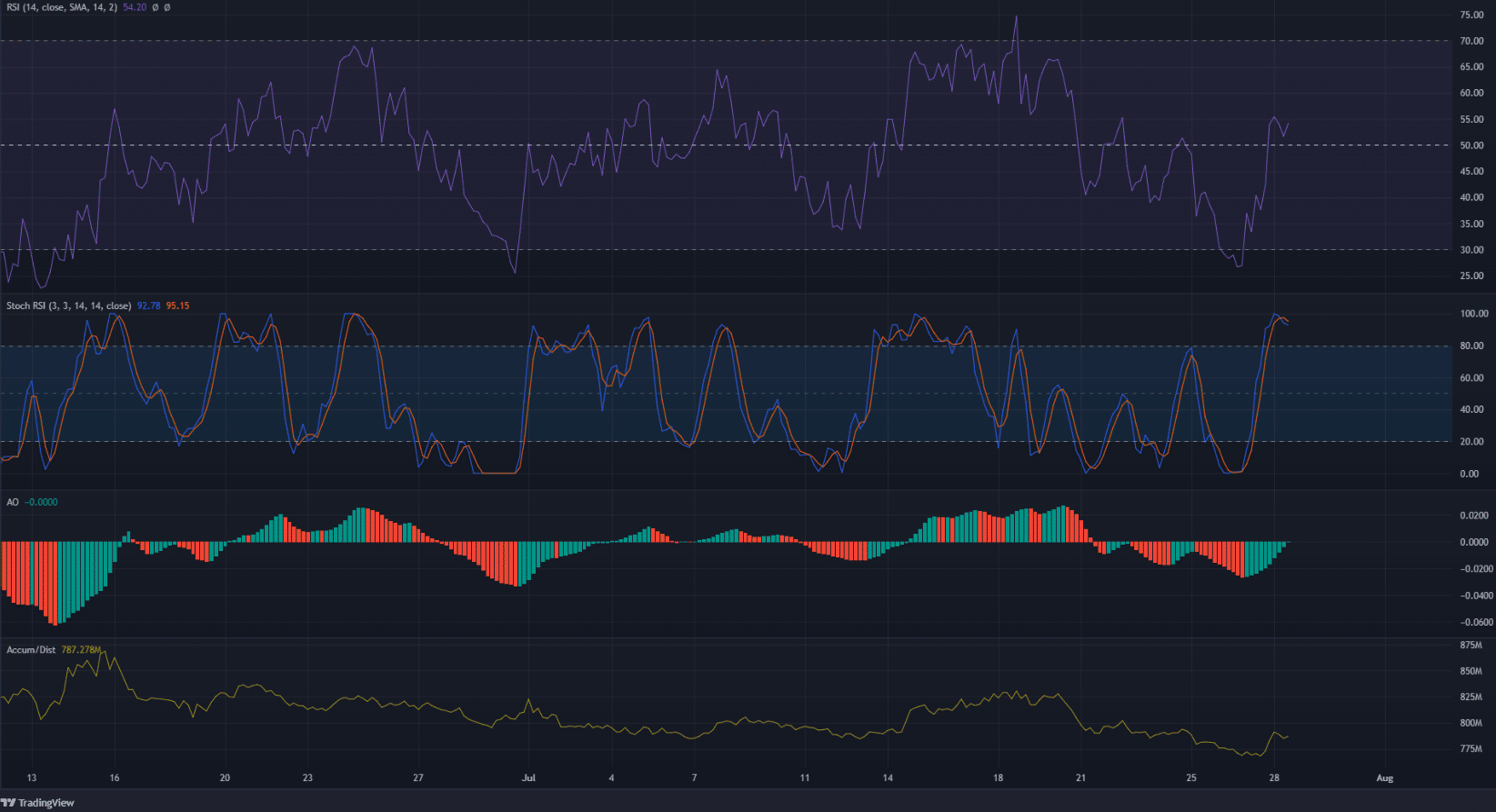Click date 20 on the time axis
The height and width of the screenshot is (812, 1496).
225,778
